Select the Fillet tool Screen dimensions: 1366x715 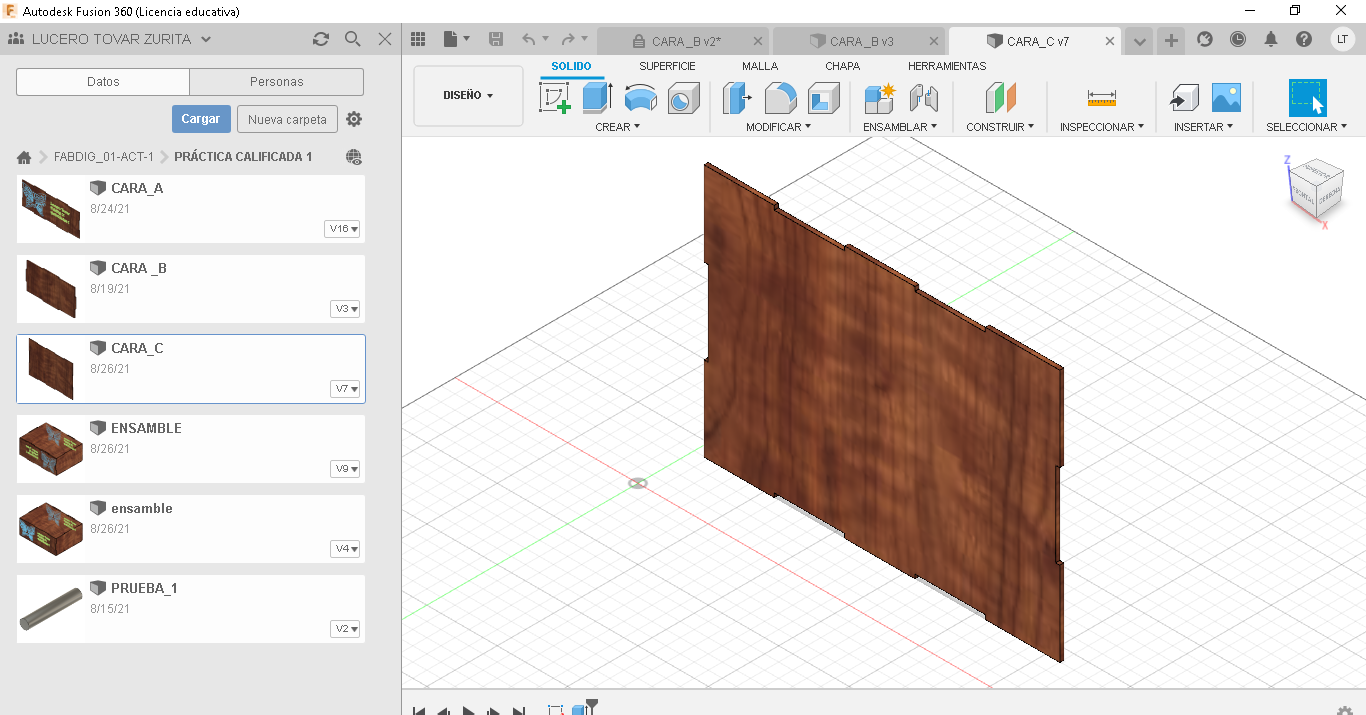click(x=780, y=98)
